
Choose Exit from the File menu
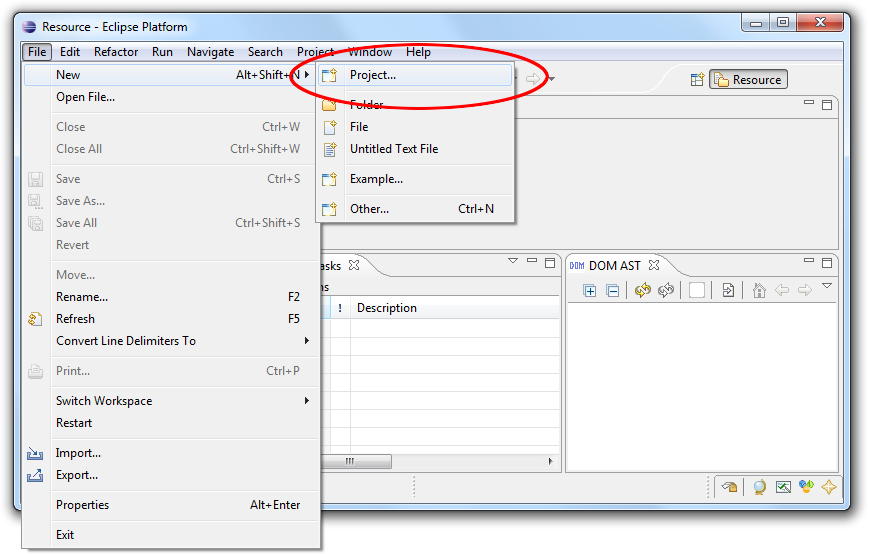pyautogui.click(x=171, y=535)
